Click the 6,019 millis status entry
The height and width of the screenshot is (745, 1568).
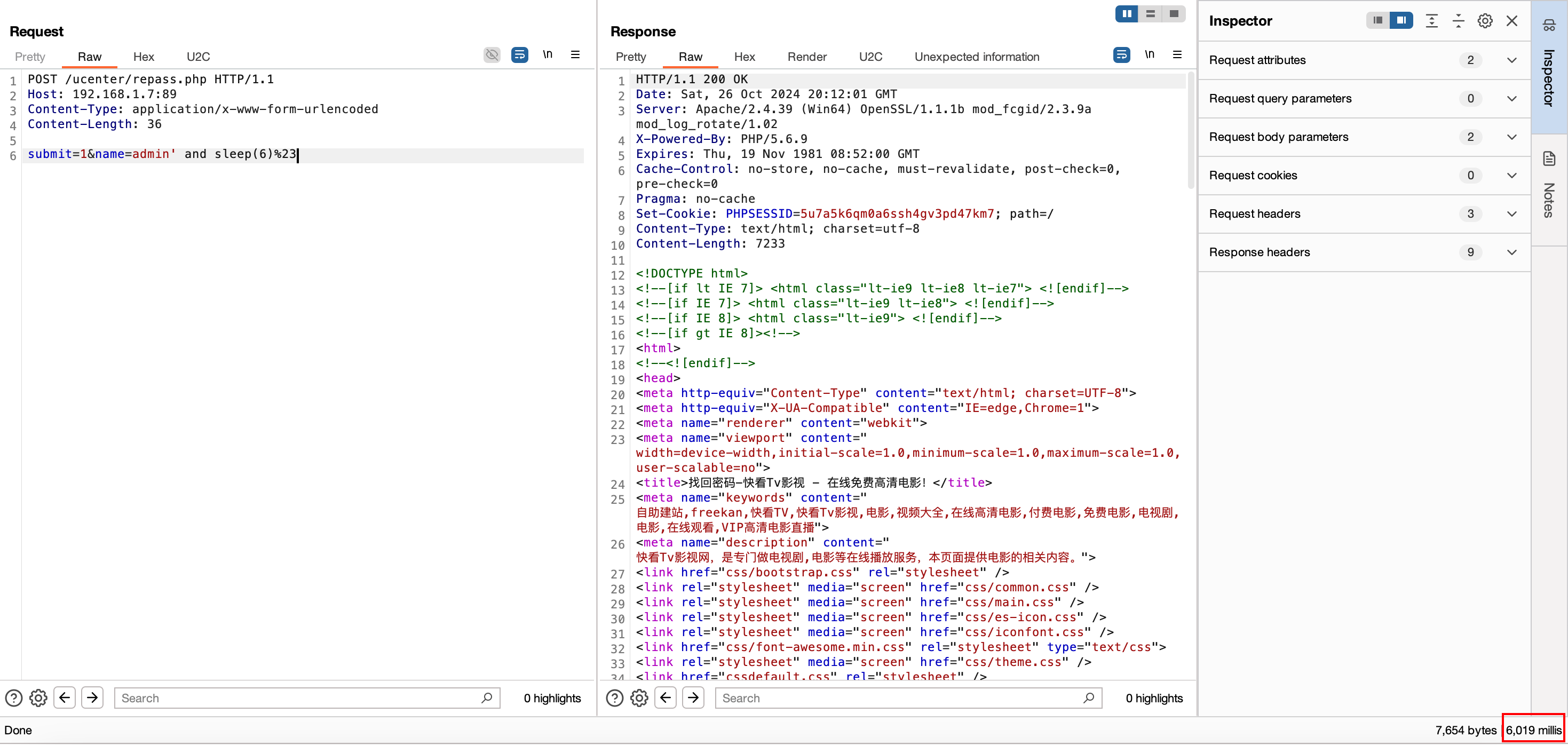pyautogui.click(x=1533, y=730)
